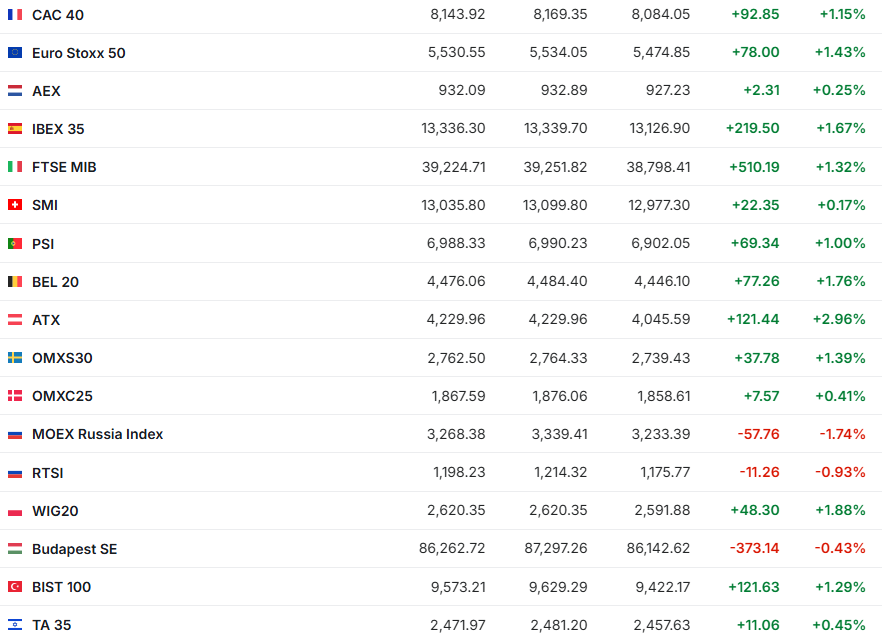
Task: Click the Israeli flag icon beside TA 35
Action: click(15, 625)
